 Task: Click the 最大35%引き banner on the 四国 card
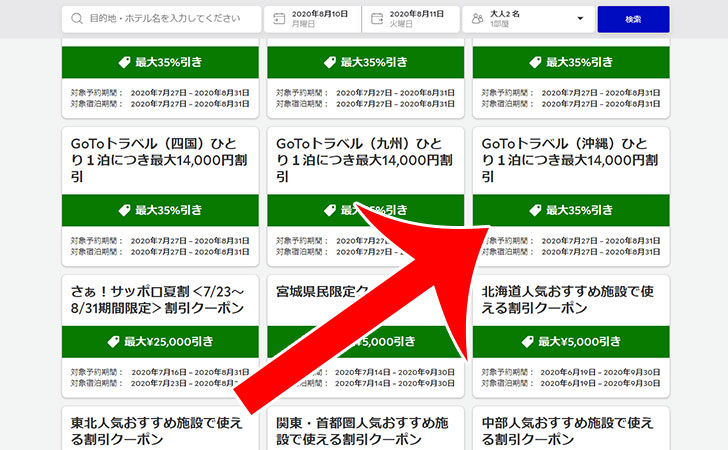(x=160, y=210)
